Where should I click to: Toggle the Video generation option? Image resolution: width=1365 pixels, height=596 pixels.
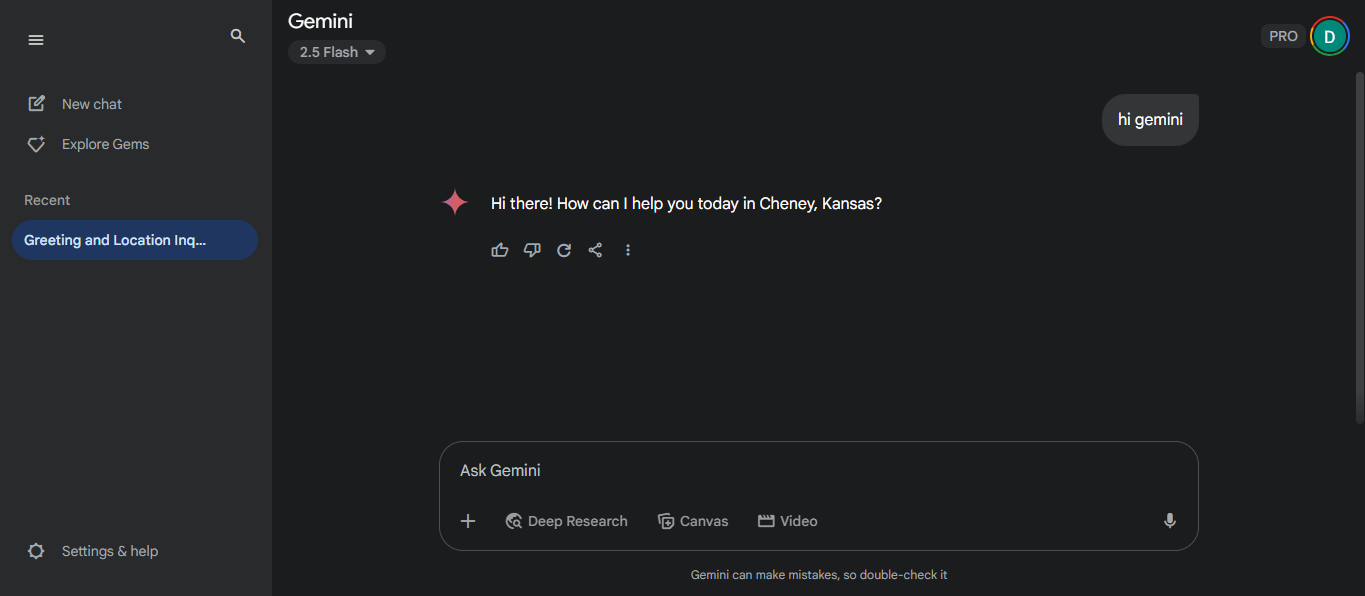(x=788, y=521)
